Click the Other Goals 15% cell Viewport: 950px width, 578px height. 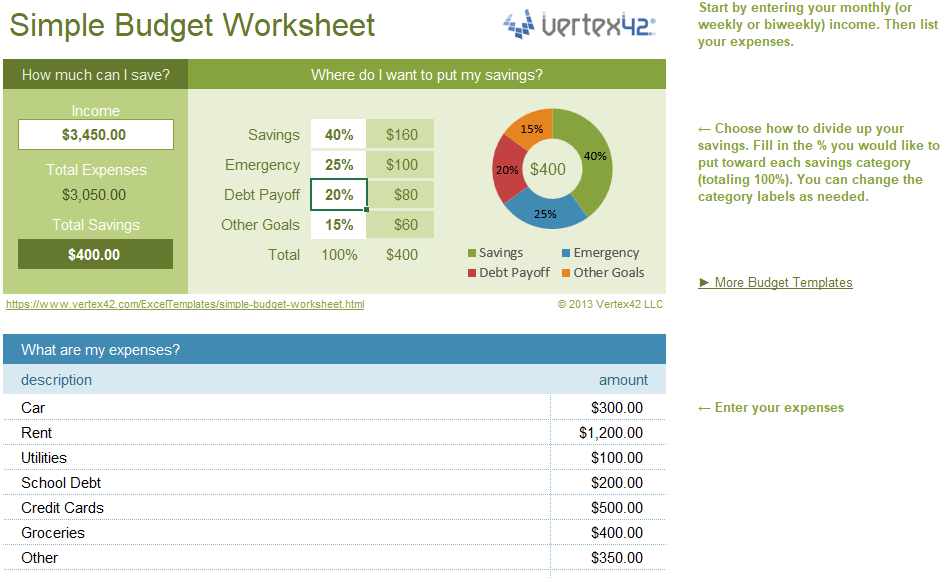point(339,225)
